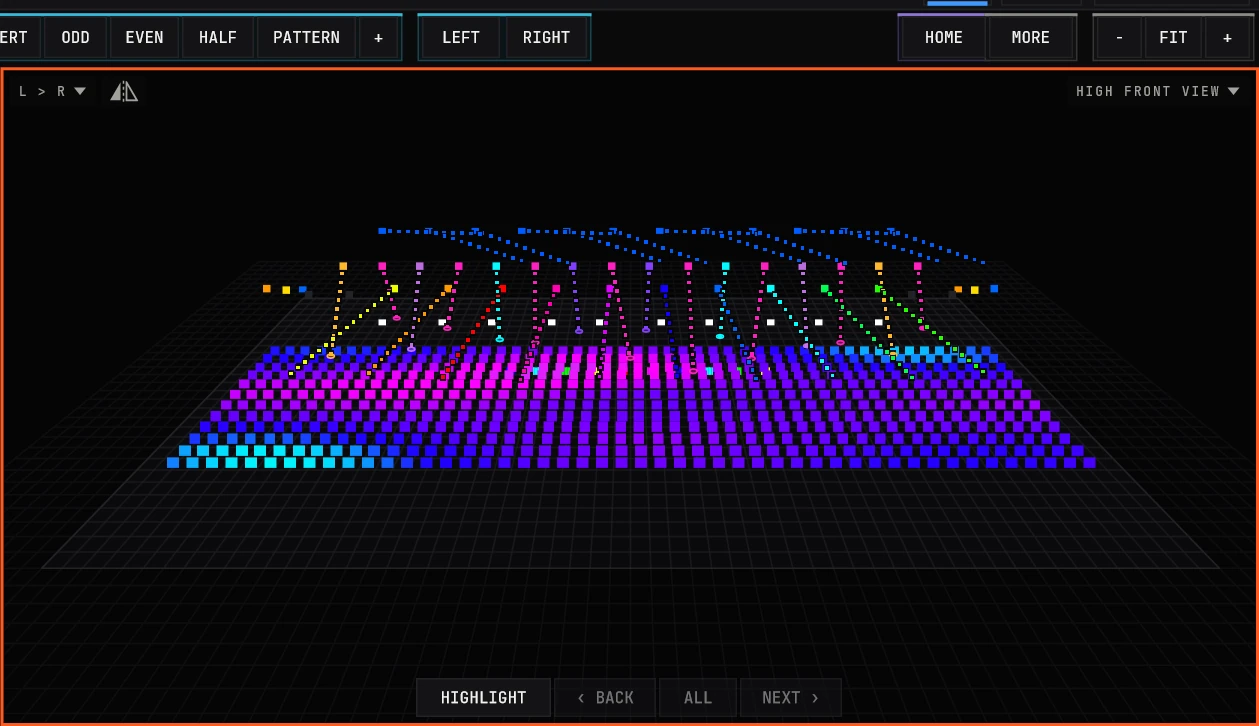1259x726 pixels.
Task: Zoom in with the plus button beside FIT
Action: (1227, 38)
